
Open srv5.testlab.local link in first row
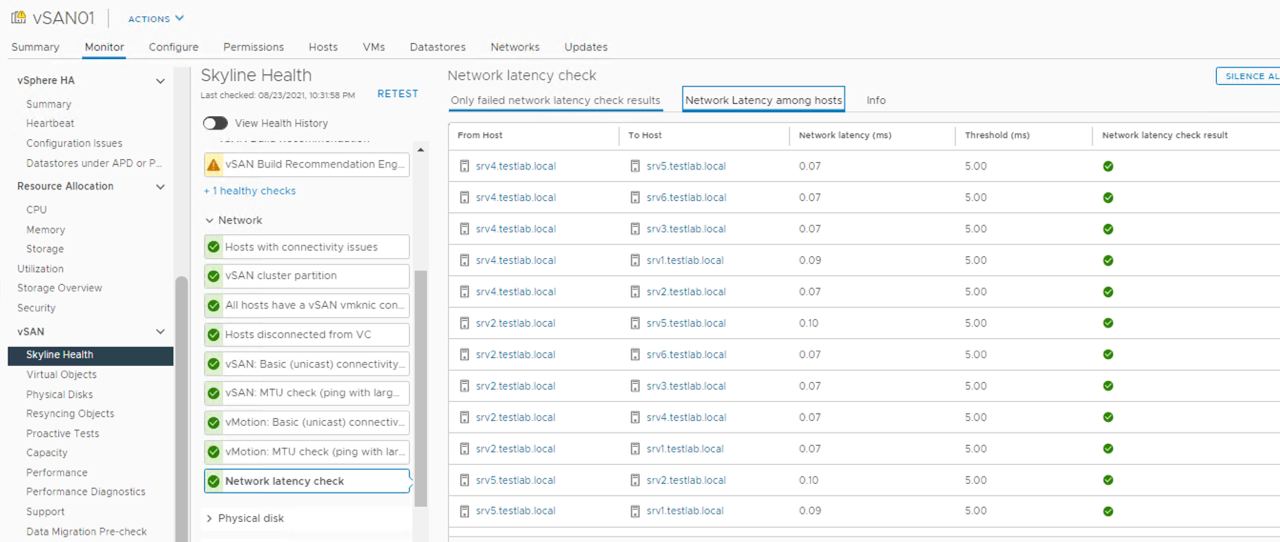[686, 166]
